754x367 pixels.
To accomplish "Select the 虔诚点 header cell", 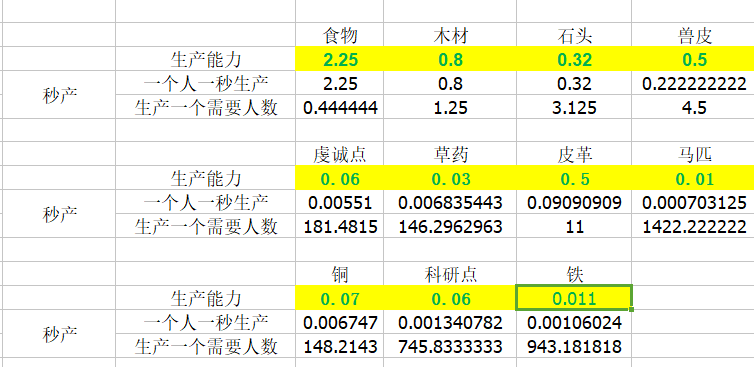I will click(x=339, y=154).
